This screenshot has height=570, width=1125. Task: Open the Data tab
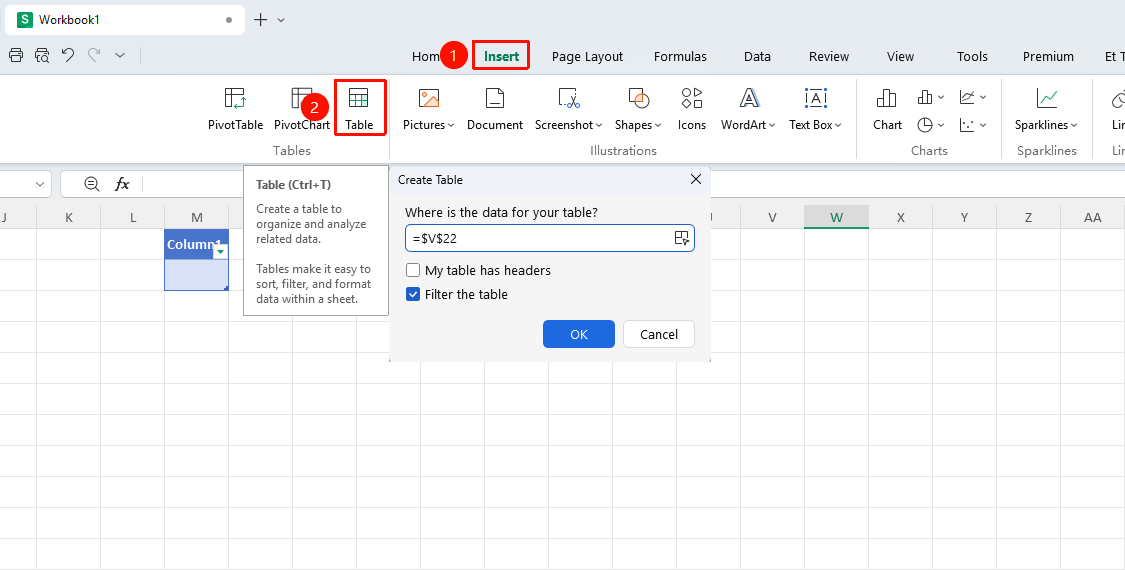[757, 56]
